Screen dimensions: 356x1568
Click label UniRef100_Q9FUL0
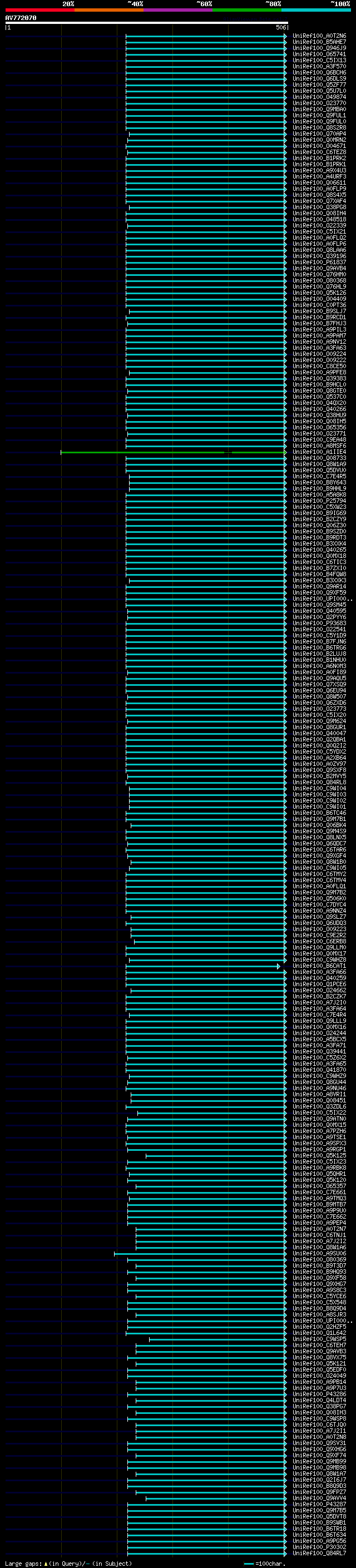319,122
